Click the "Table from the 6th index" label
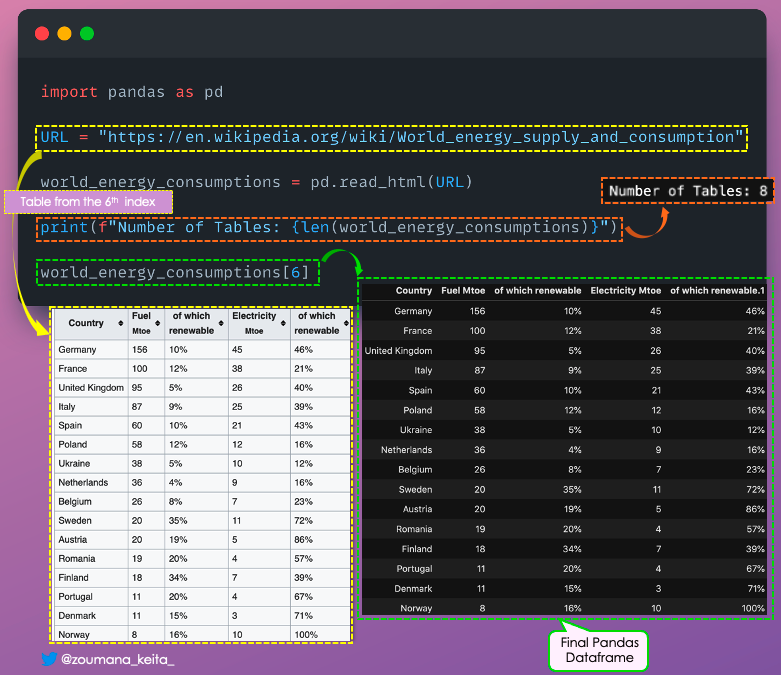The height and width of the screenshot is (675, 781). pos(89,203)
